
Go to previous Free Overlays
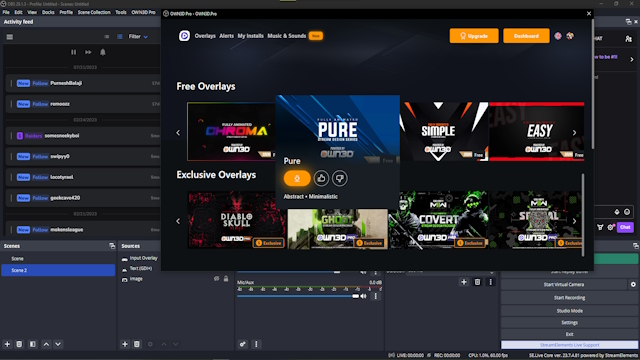(178, 133)
